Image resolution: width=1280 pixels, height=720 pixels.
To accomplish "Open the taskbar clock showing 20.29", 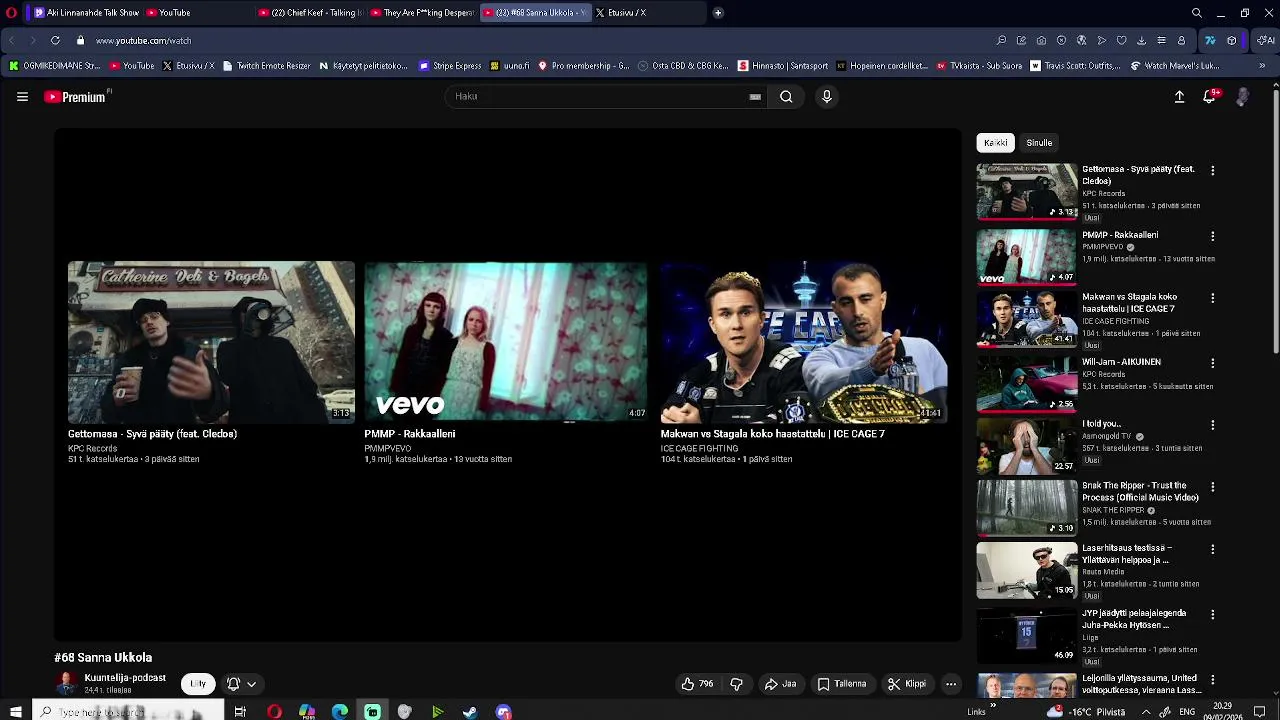I will pyautogui.click(x=1222, y=711).
